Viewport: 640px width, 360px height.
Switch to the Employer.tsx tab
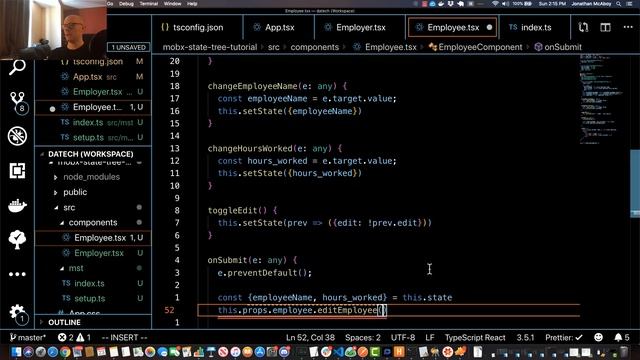point(360,27)
